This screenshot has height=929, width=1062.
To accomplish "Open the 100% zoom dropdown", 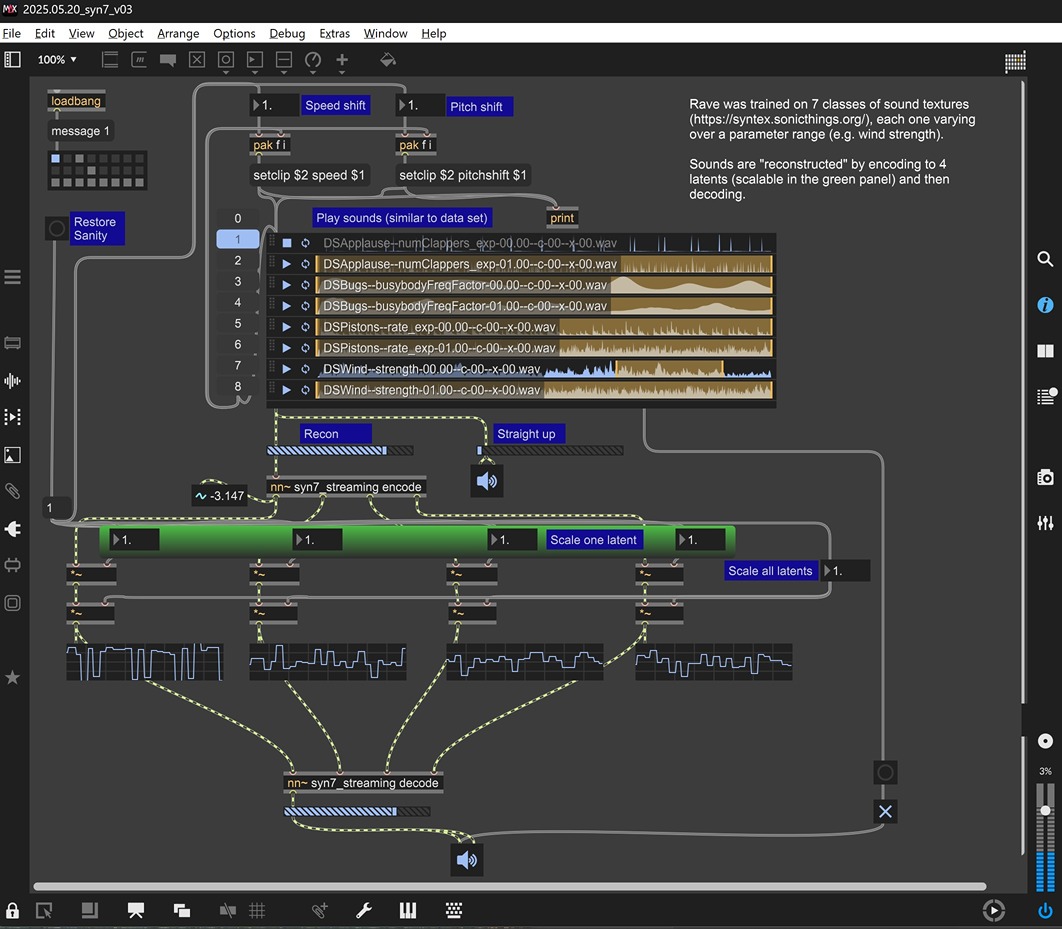I will click(x=57, y=60).
